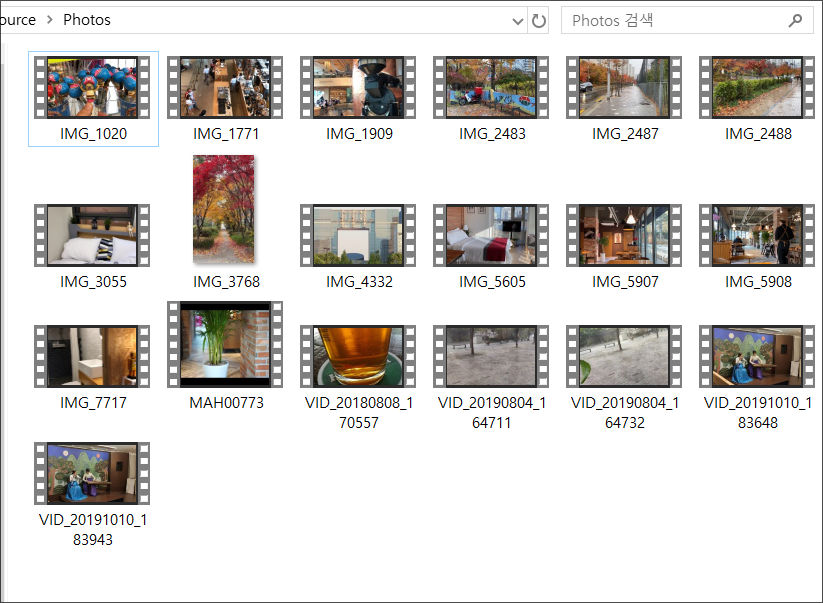
Task: Focus the Photos search box
Action: (x=687, y=20)
